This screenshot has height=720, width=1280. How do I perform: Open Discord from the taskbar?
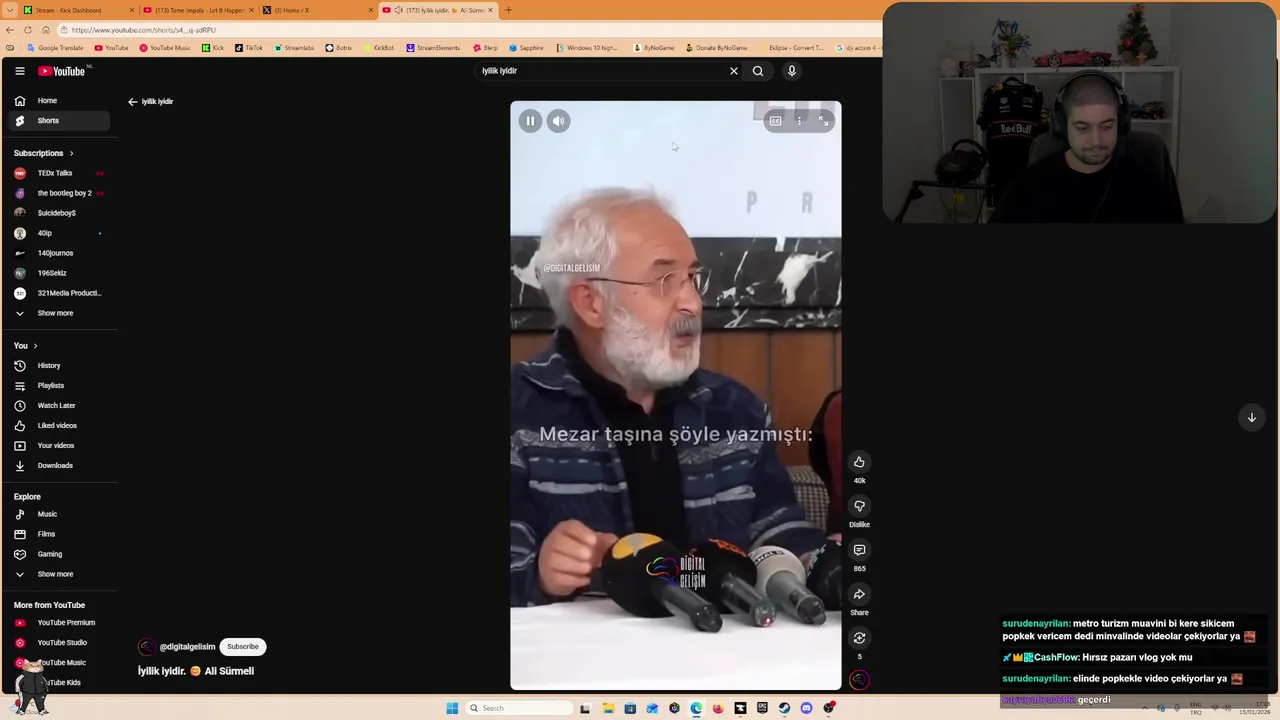(806, 708)
